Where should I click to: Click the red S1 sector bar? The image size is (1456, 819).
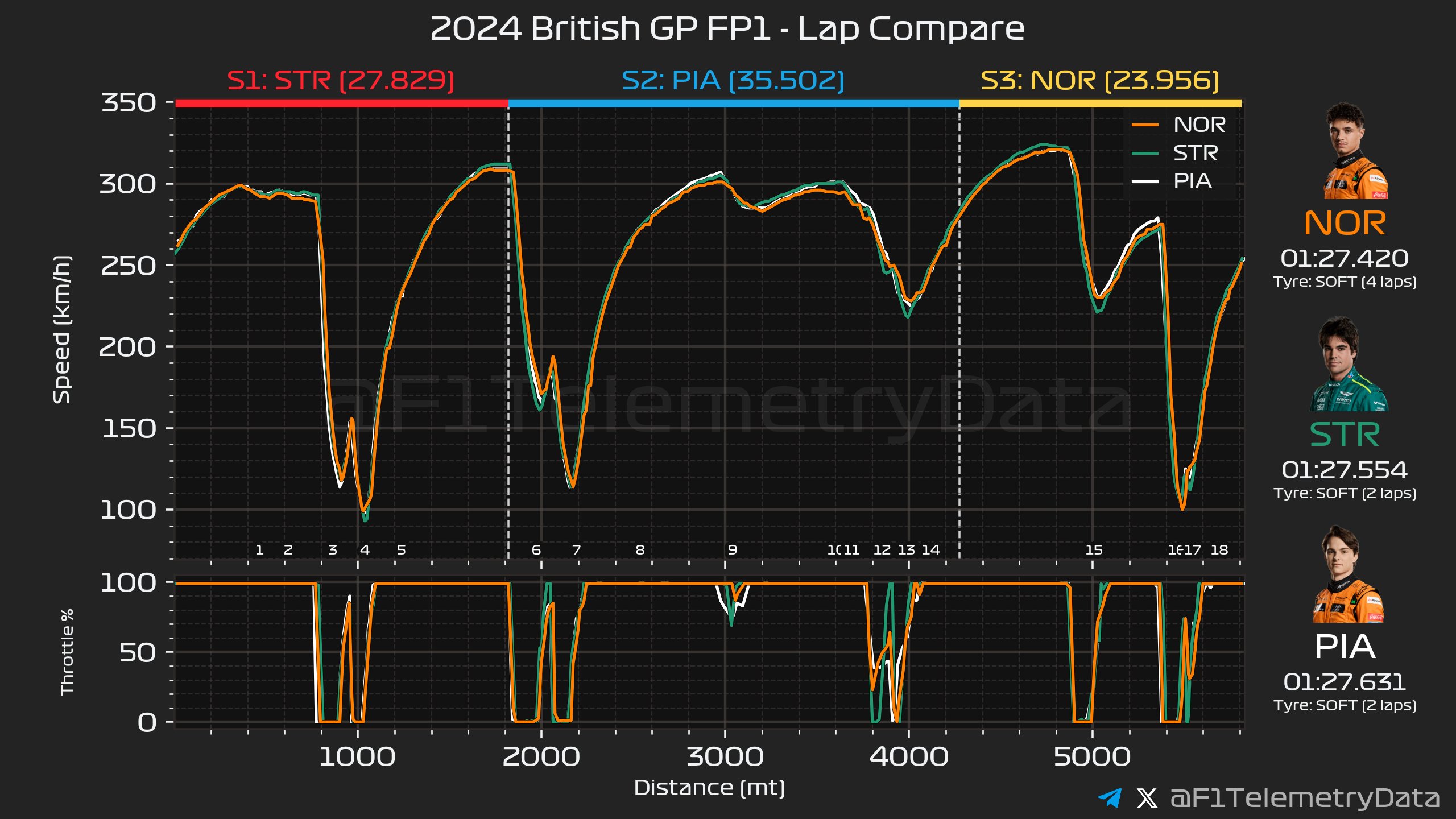341,104
